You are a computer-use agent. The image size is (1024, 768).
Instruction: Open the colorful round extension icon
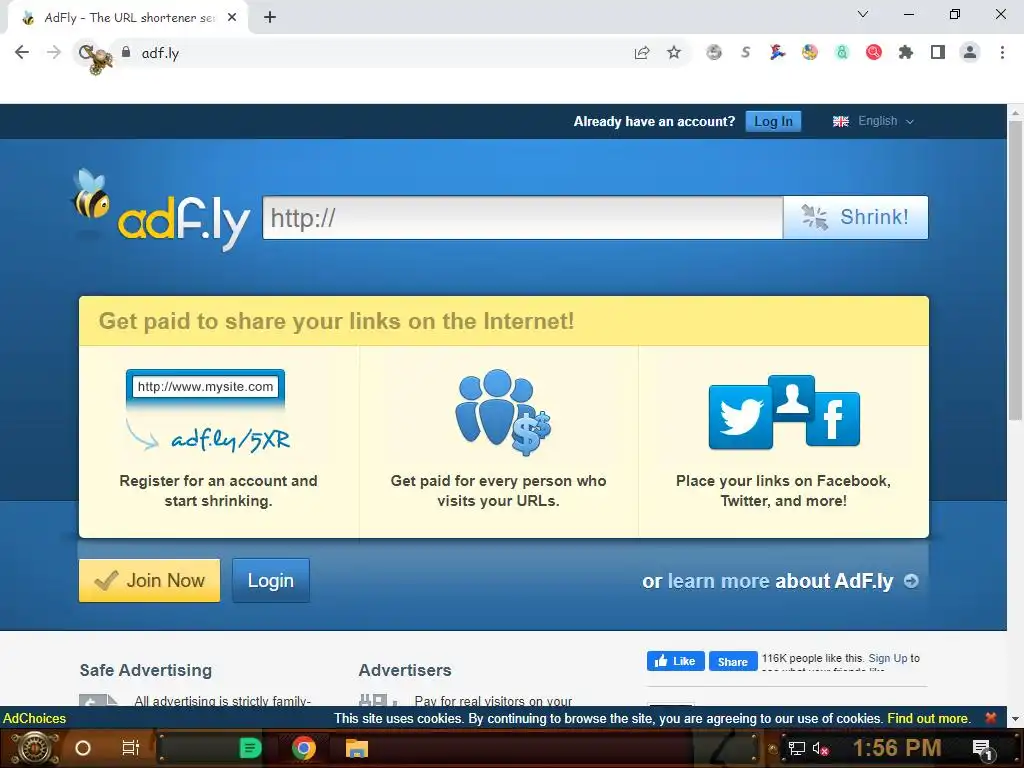tap(810, 52)
